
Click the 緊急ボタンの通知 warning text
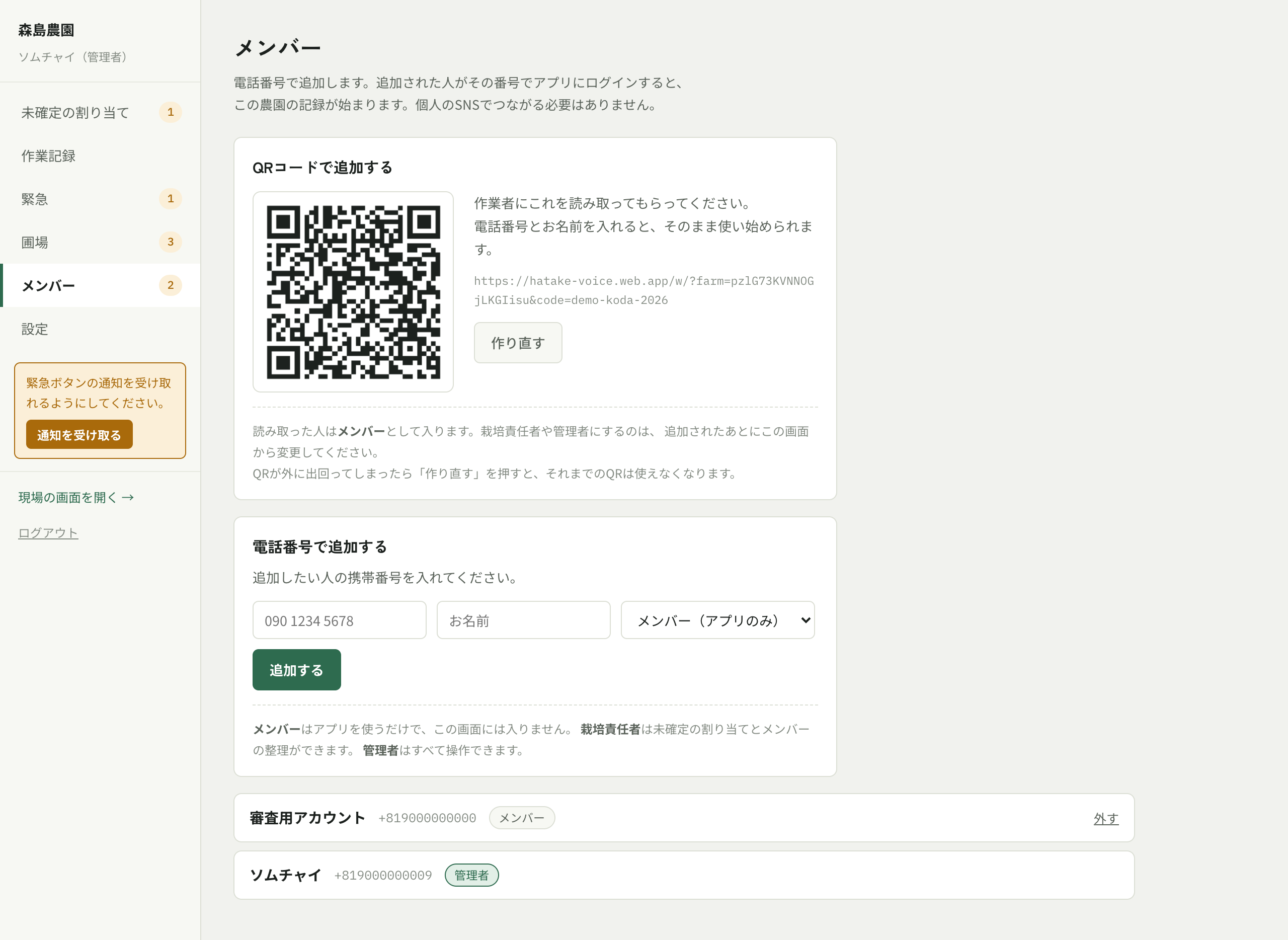click(x=99, y=393)
